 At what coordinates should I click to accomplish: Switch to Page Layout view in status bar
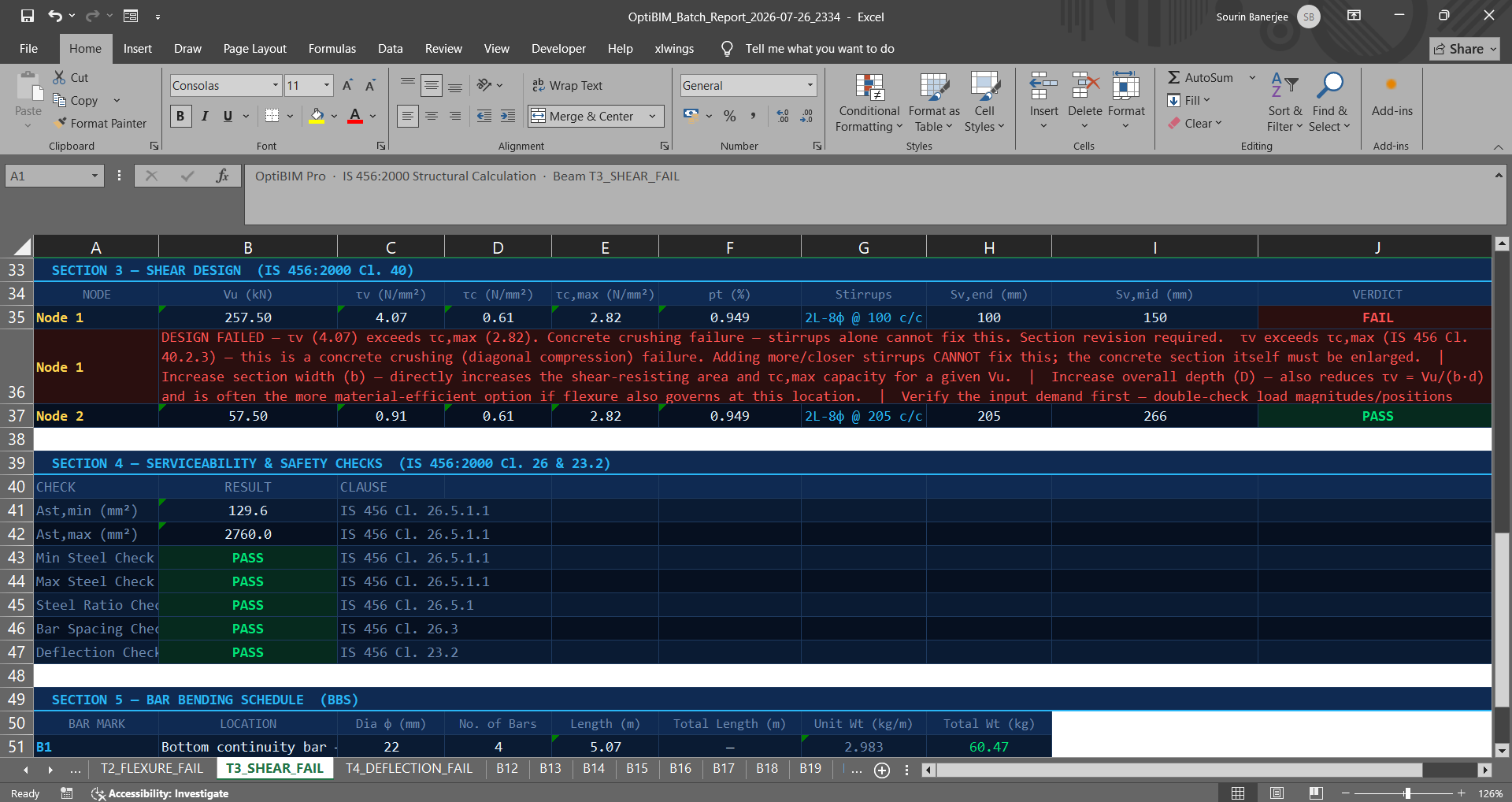(1277, 793)
